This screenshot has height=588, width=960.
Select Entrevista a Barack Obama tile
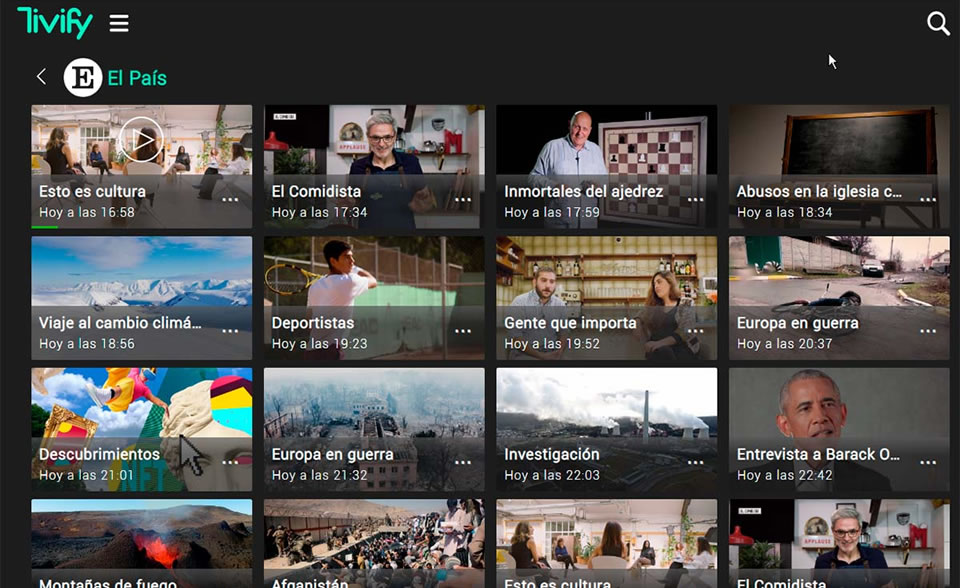(x=838, y=420)
